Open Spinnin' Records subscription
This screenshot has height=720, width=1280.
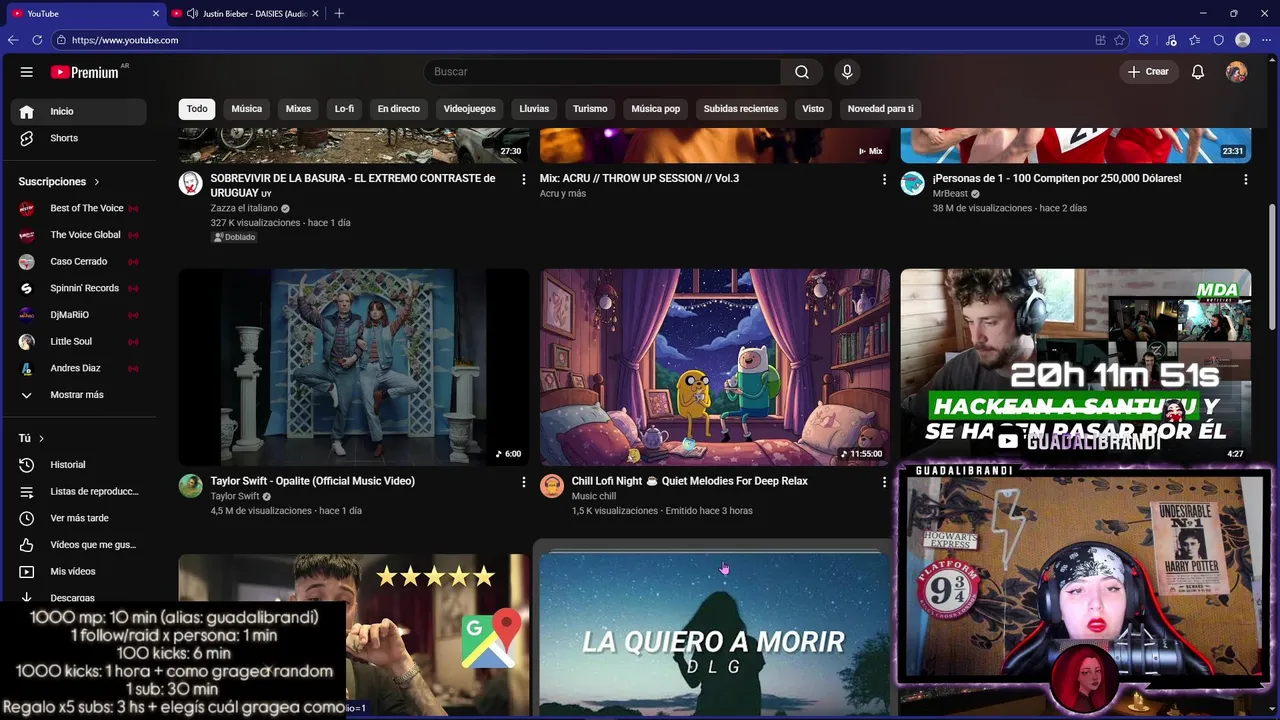(78, 288)
